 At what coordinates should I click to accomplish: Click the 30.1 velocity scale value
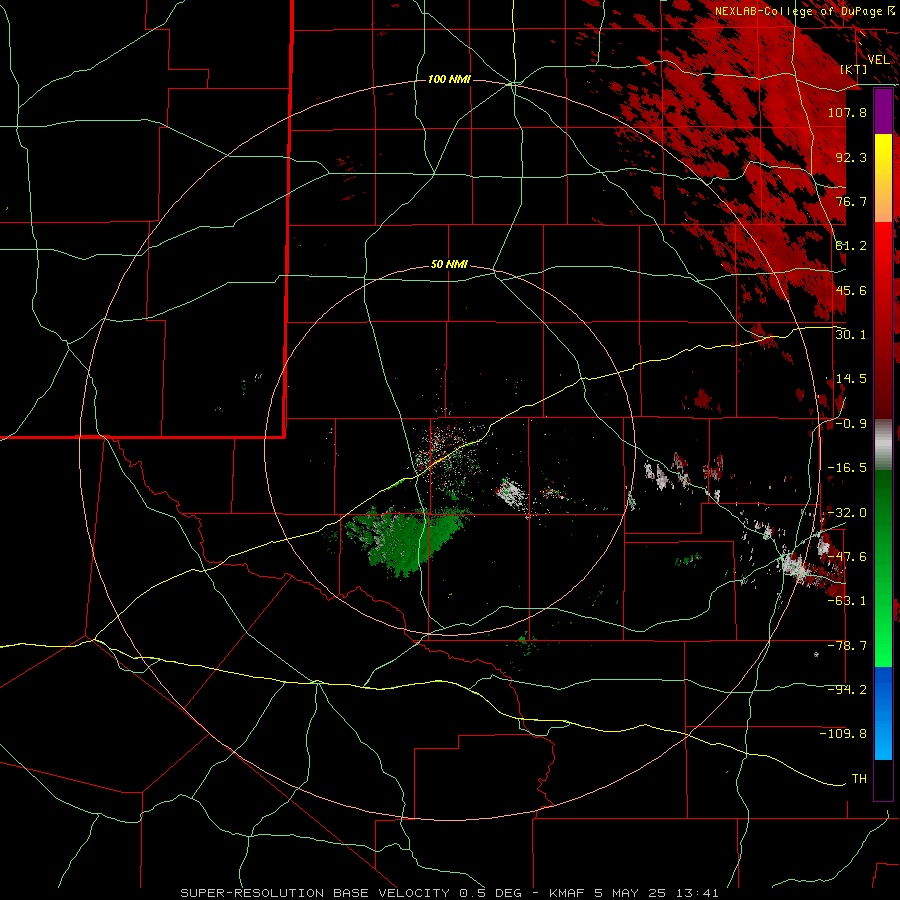[x=851, y=335]
